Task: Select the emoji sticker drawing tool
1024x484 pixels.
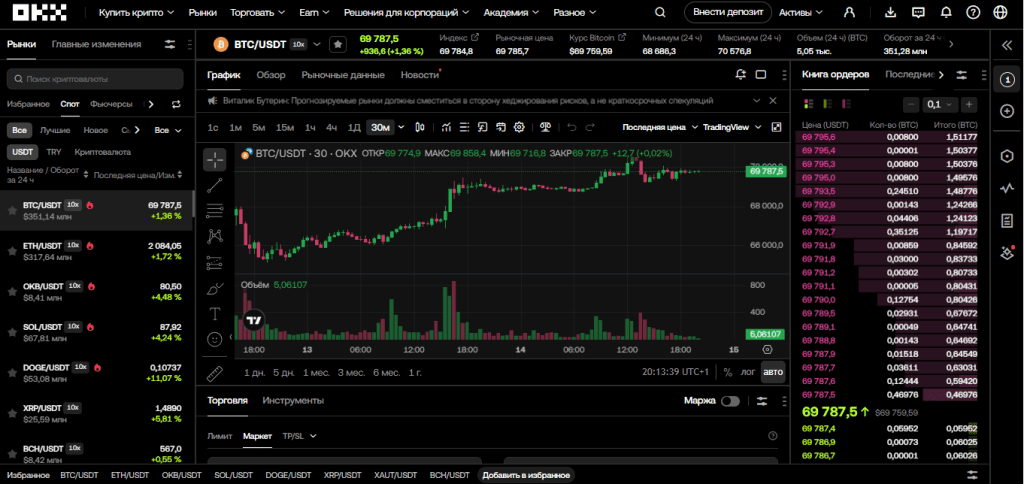Action: click(215, 340)
